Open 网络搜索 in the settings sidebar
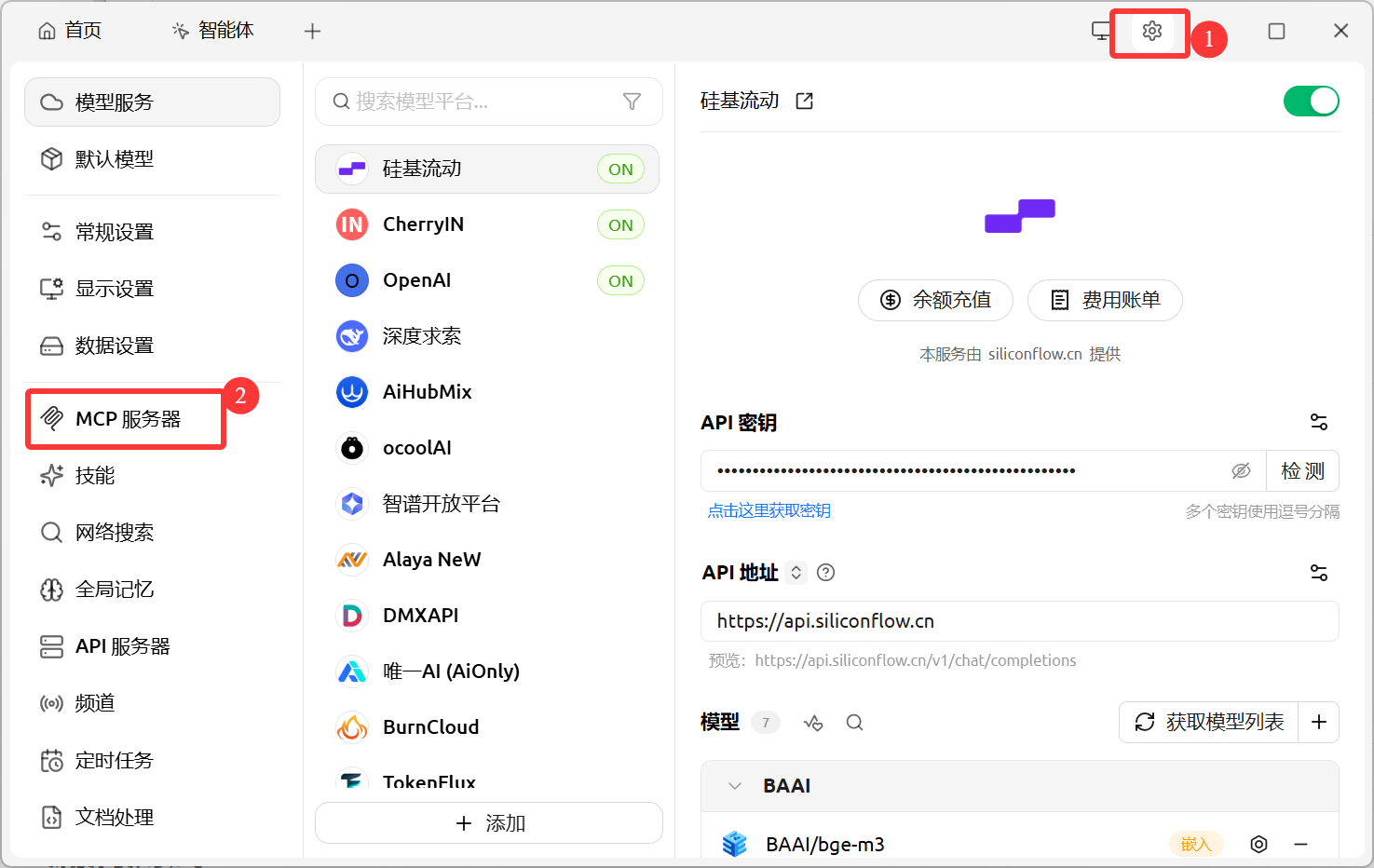The width and height of the screenshot is (1374, 868). click(x=152, y=533)
